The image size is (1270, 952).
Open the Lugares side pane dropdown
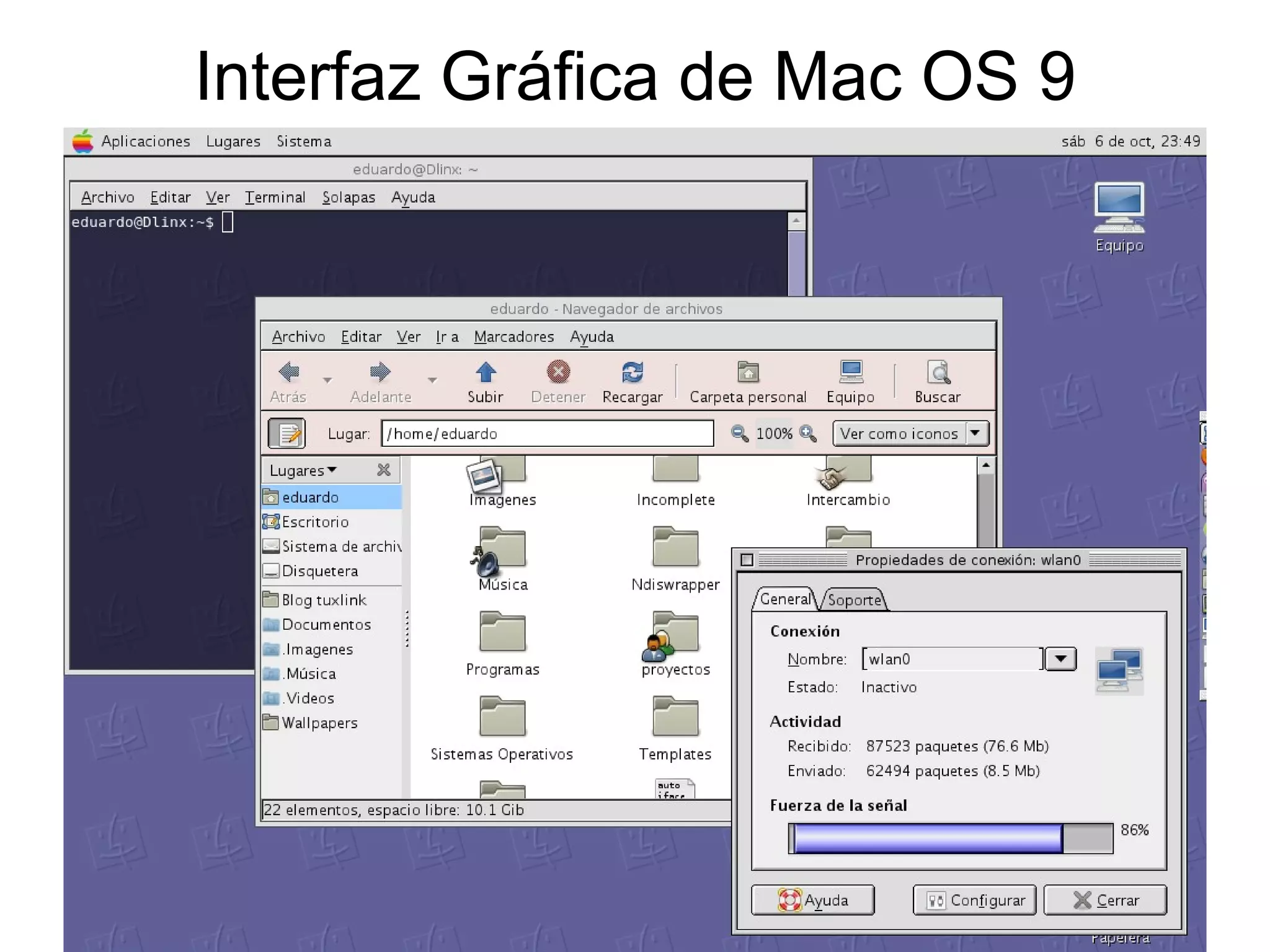pyautogui.click(x=303, y=470)
